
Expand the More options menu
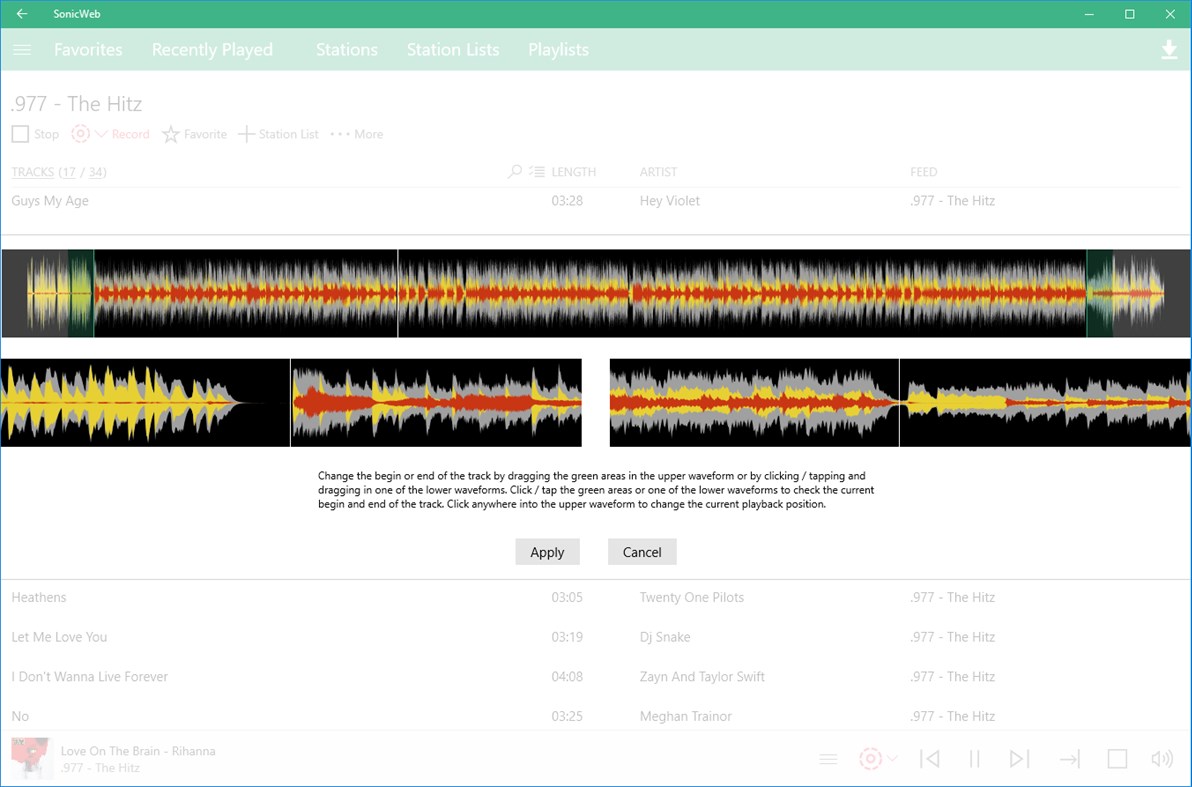(x=356, y=133)
